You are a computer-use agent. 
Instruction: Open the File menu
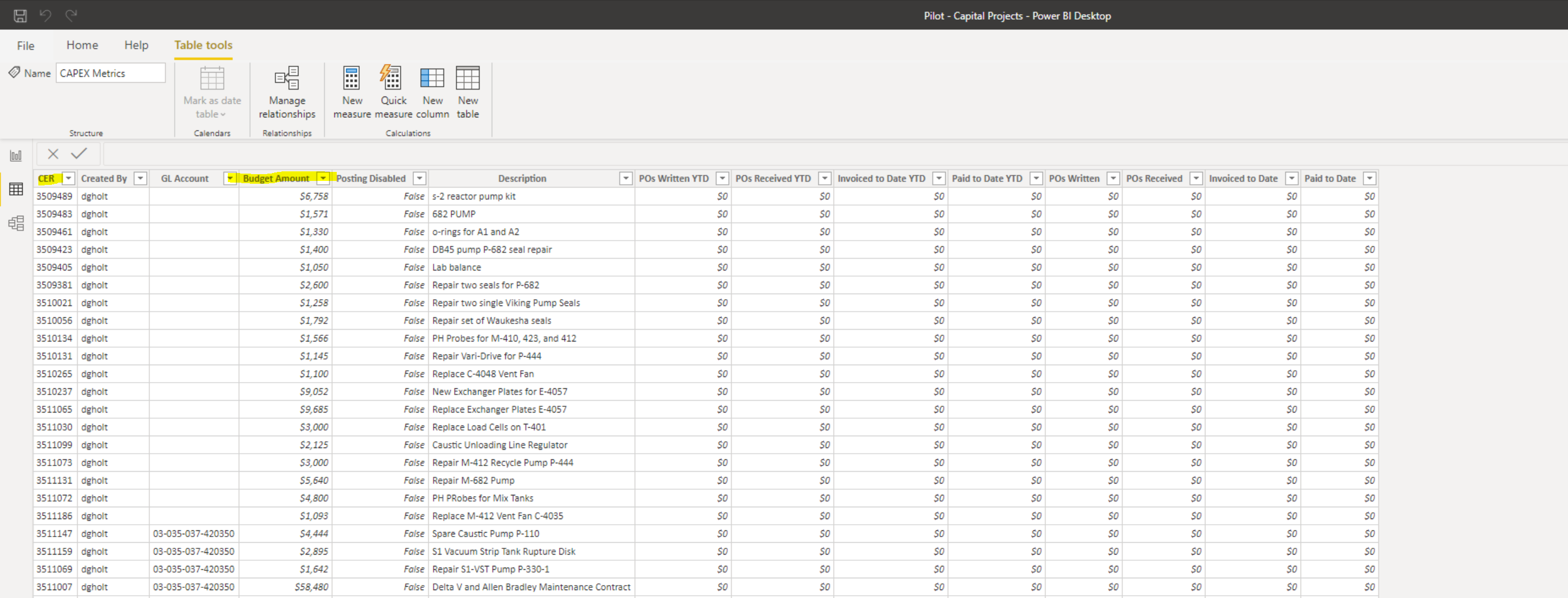25,46
